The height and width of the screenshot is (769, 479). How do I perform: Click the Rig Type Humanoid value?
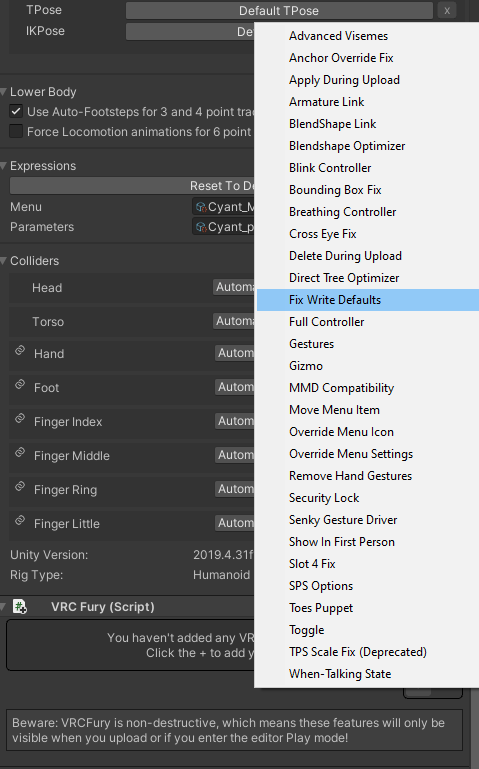(x=222, y=575)
